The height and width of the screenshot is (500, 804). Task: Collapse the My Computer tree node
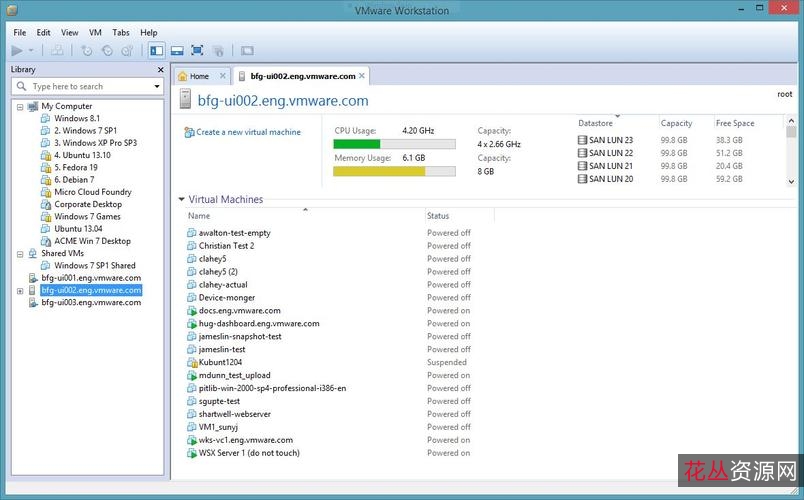pyautogui.click(x=20, y=107)
